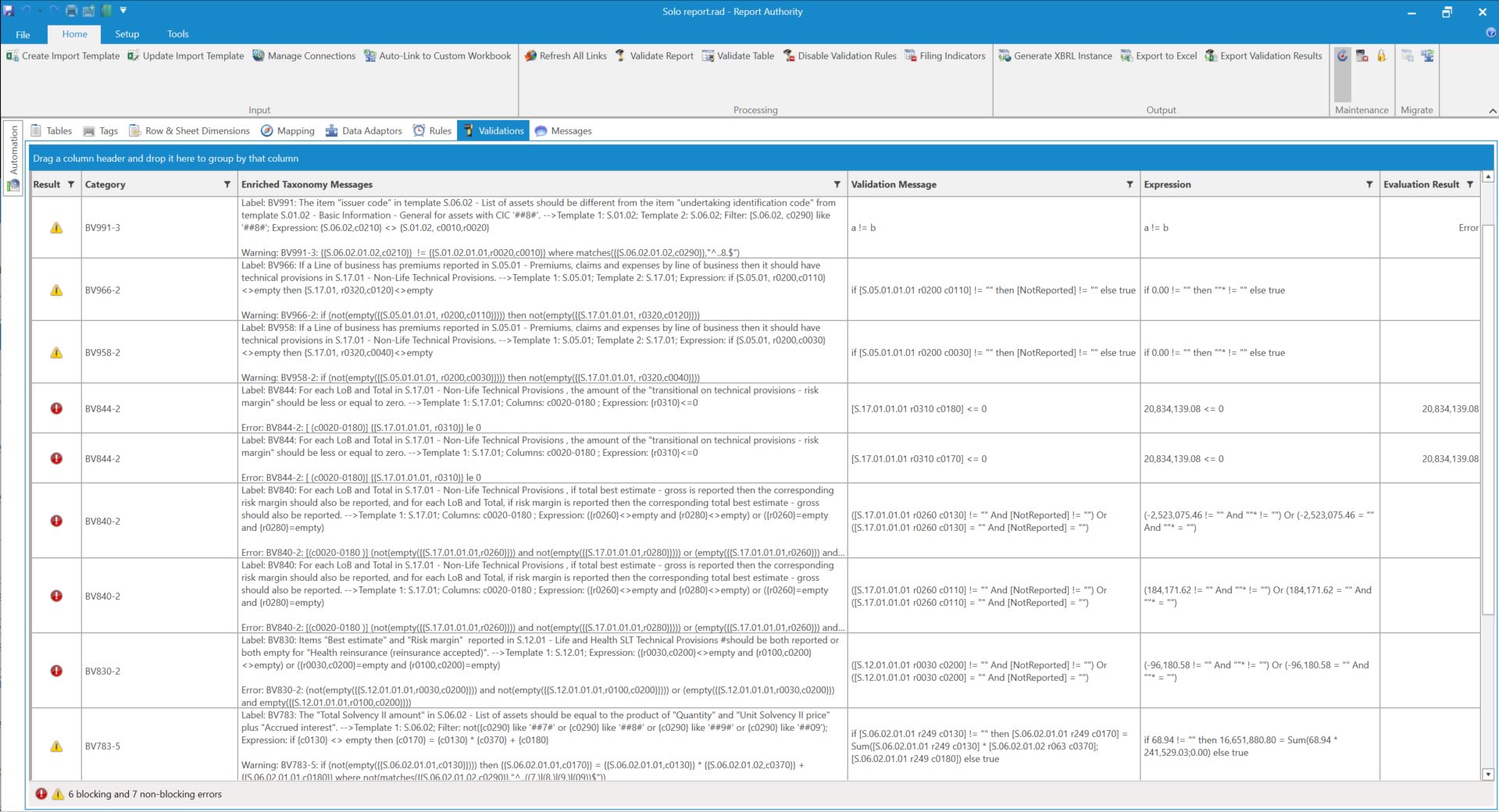Click the table with red X Maintenance icon
Viewport: 1499px width, 812px height.
pos(1362,56)
